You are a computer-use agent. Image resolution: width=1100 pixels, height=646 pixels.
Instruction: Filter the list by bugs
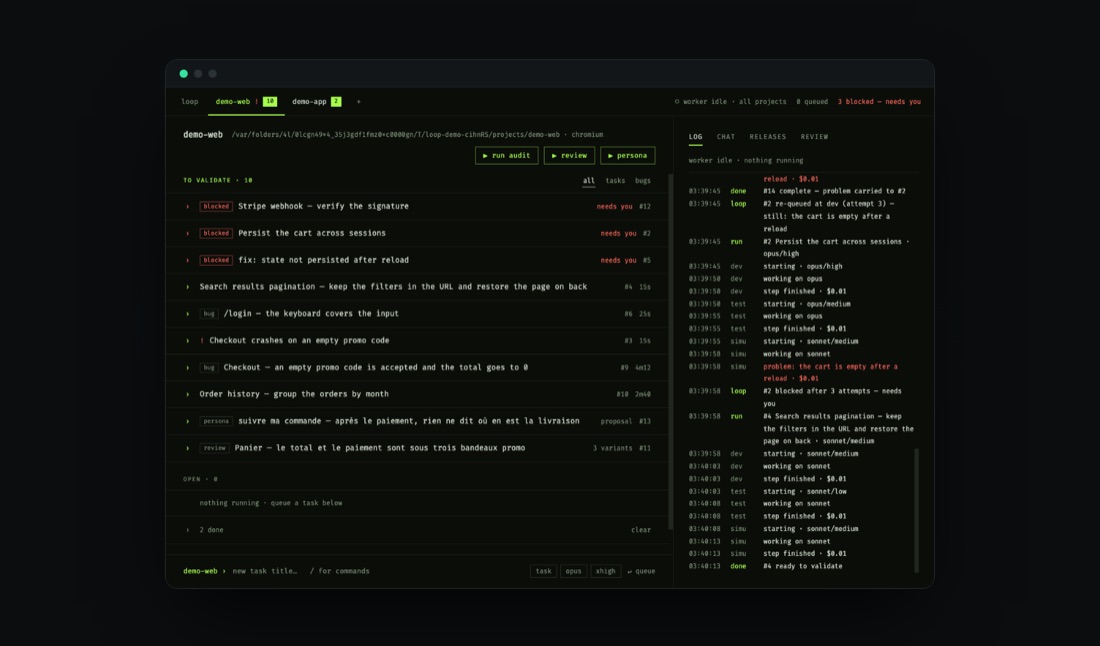tap(643, 181)
